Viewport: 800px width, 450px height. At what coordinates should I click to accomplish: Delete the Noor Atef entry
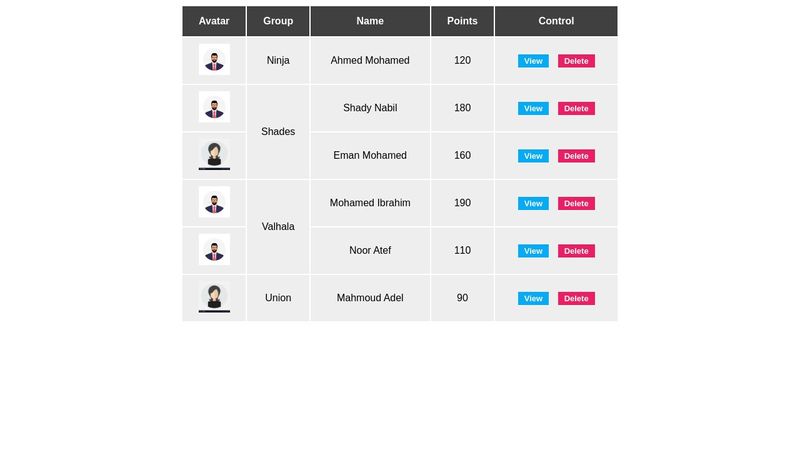point(576,251)
